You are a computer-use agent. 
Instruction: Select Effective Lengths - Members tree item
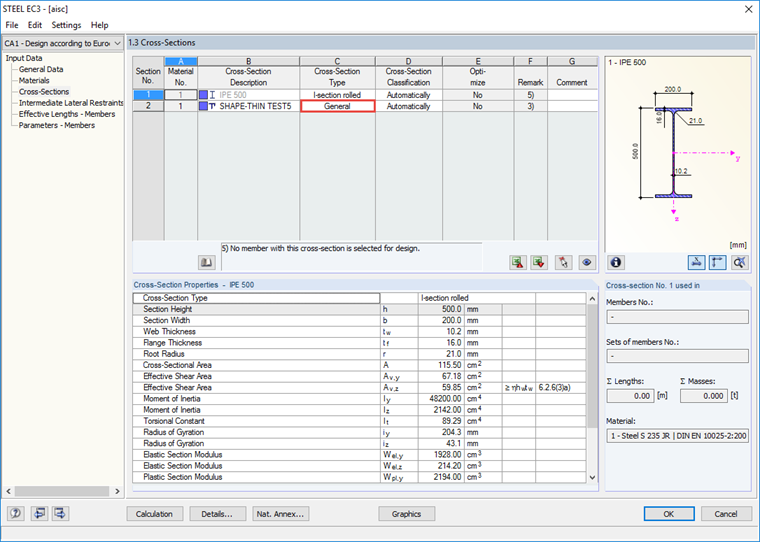[67, 114]
